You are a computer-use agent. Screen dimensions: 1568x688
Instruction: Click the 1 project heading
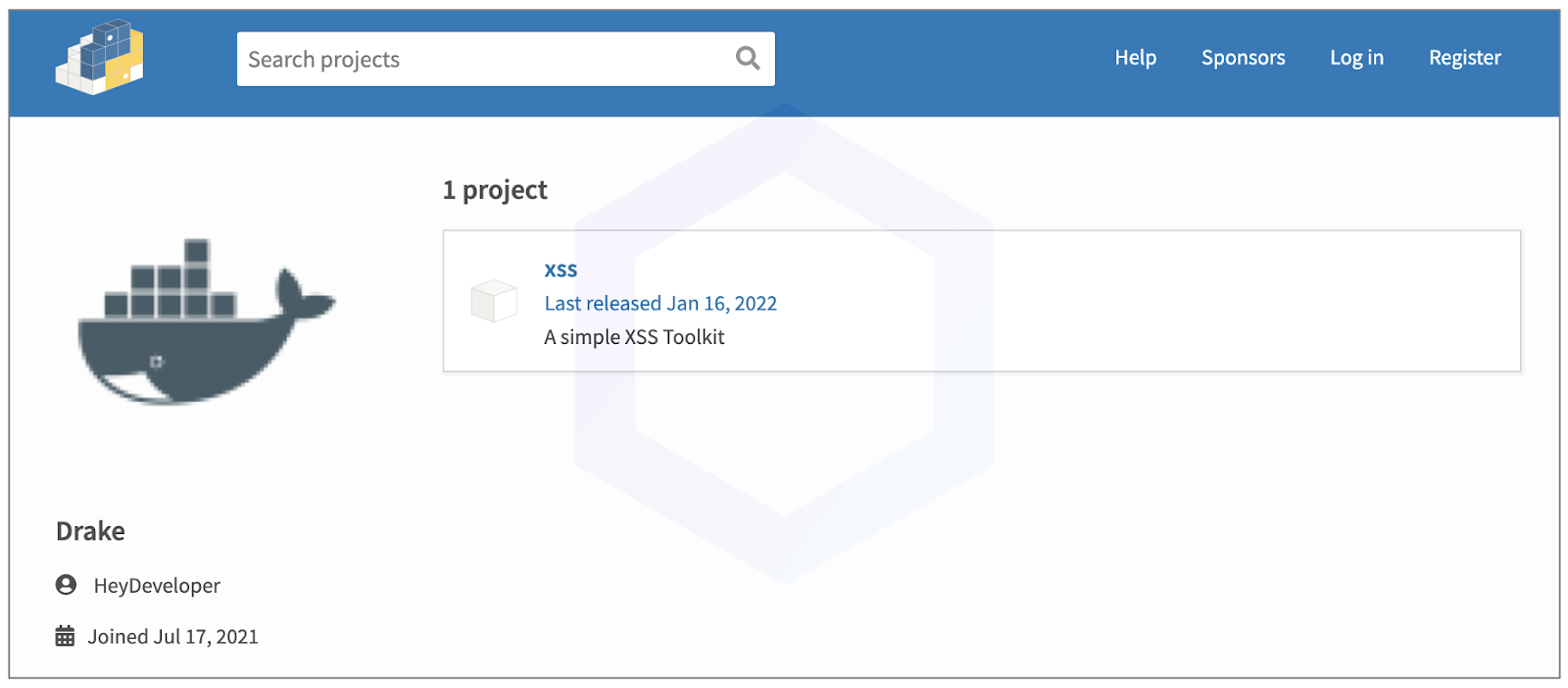click(x=495, y=190)
